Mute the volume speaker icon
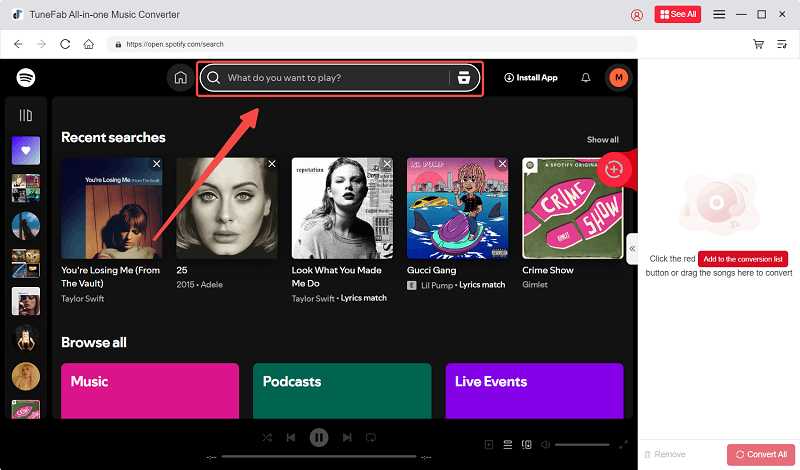The image size is (800, 470). (x=544, y=444)
